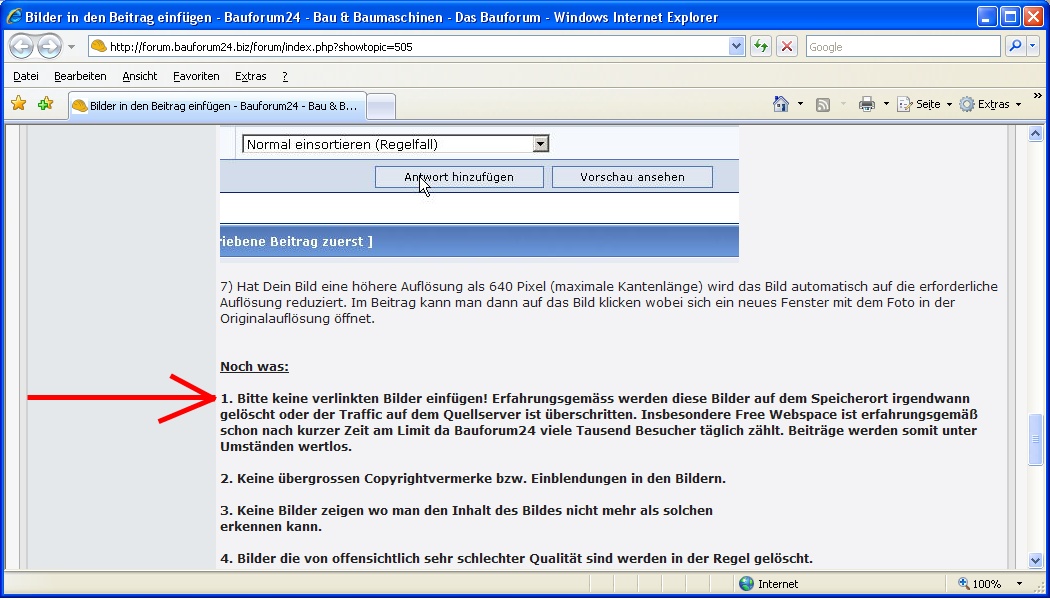The height and width of the screenshot is (600, 1050).
Task: Open the Normal einsortieren (Regelfall) dropdown
Action: (x=395, y=144)
